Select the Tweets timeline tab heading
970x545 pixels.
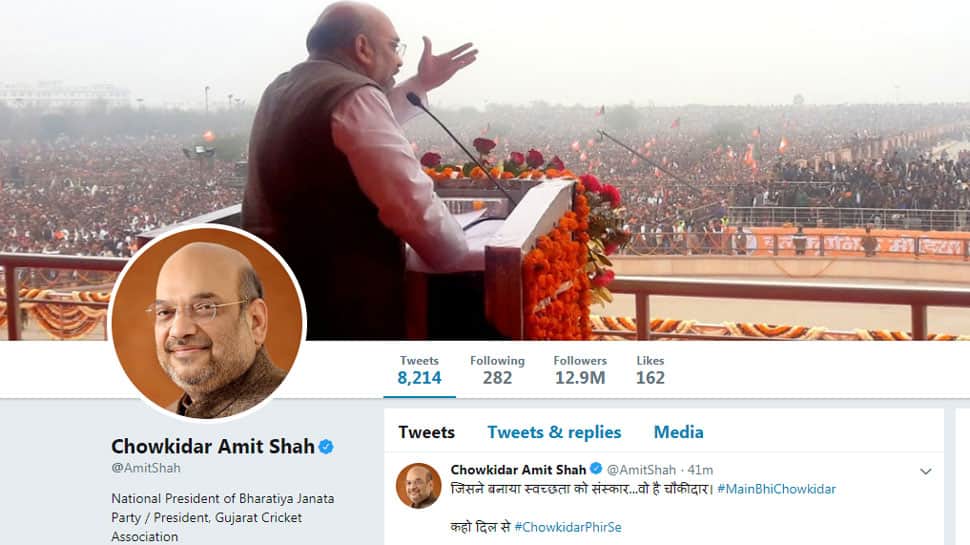click(426, 432)
